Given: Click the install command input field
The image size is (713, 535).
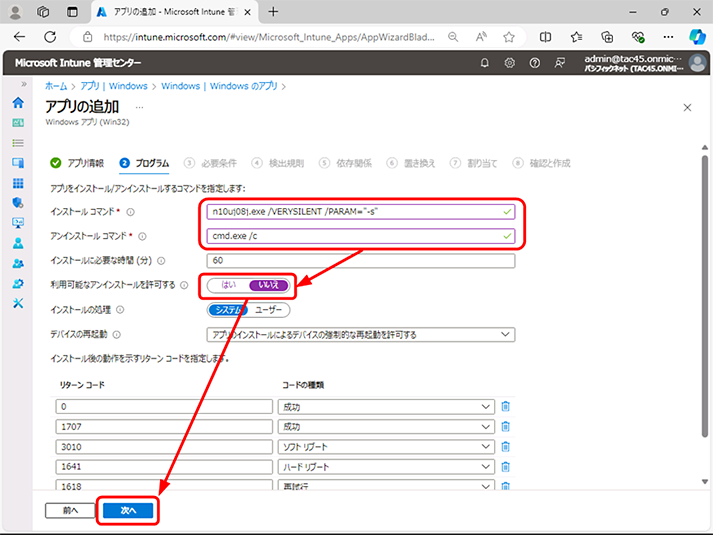Looking at the screenshot, I should (x=361, y=212).
